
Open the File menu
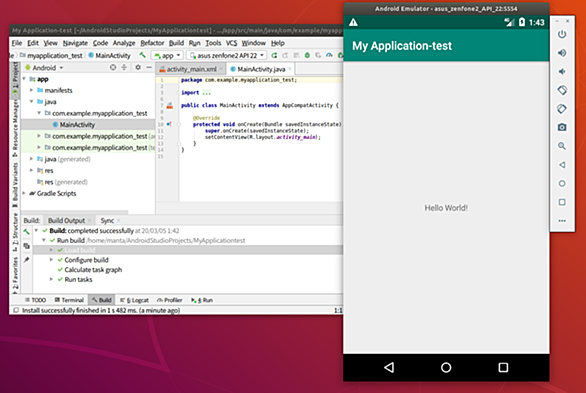(17, 43)
